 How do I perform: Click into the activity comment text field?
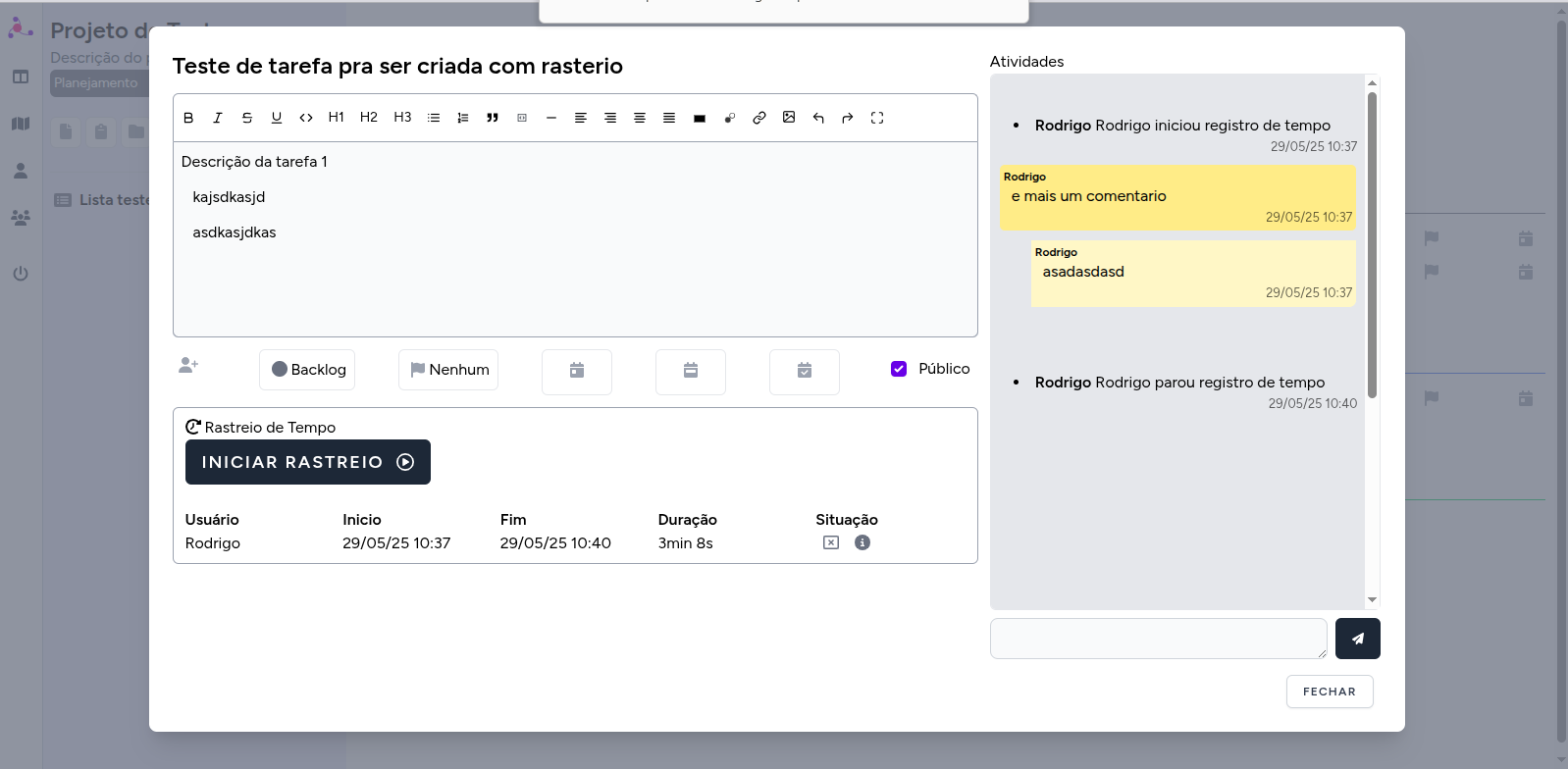point(1159,639)
